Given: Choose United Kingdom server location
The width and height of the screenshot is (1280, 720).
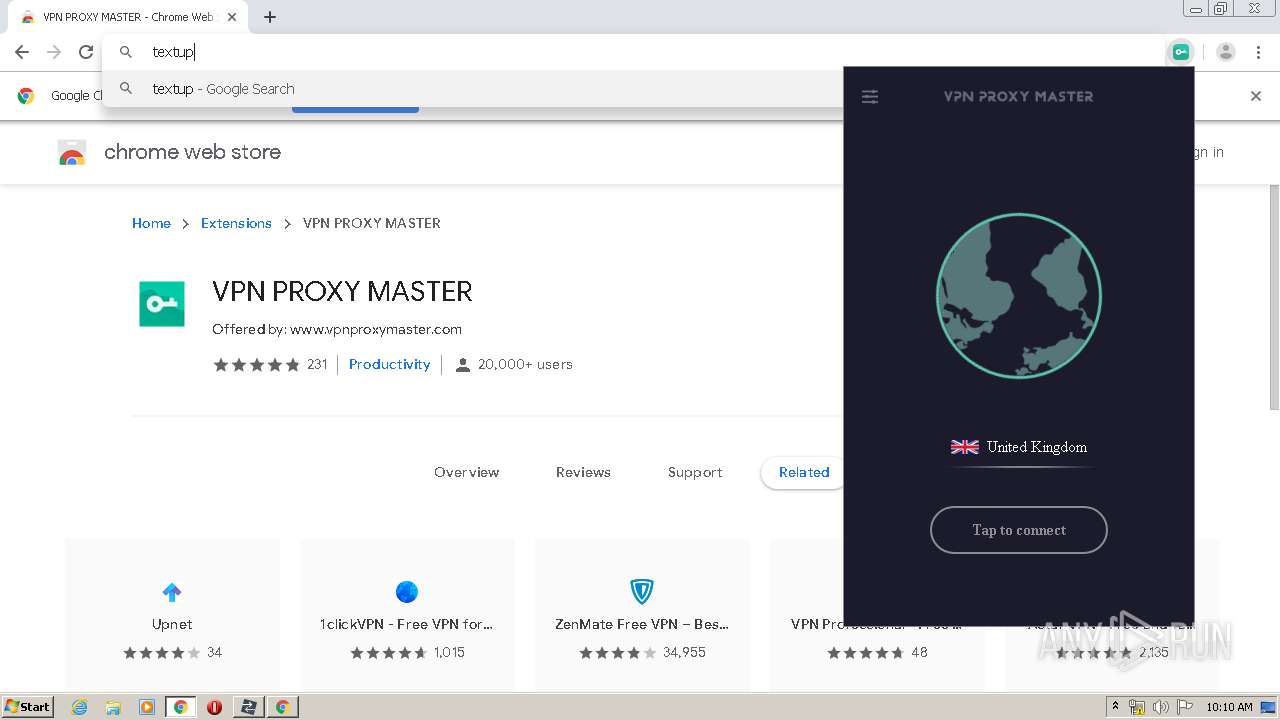Looking at the screenshot, I should [1019, 447].
